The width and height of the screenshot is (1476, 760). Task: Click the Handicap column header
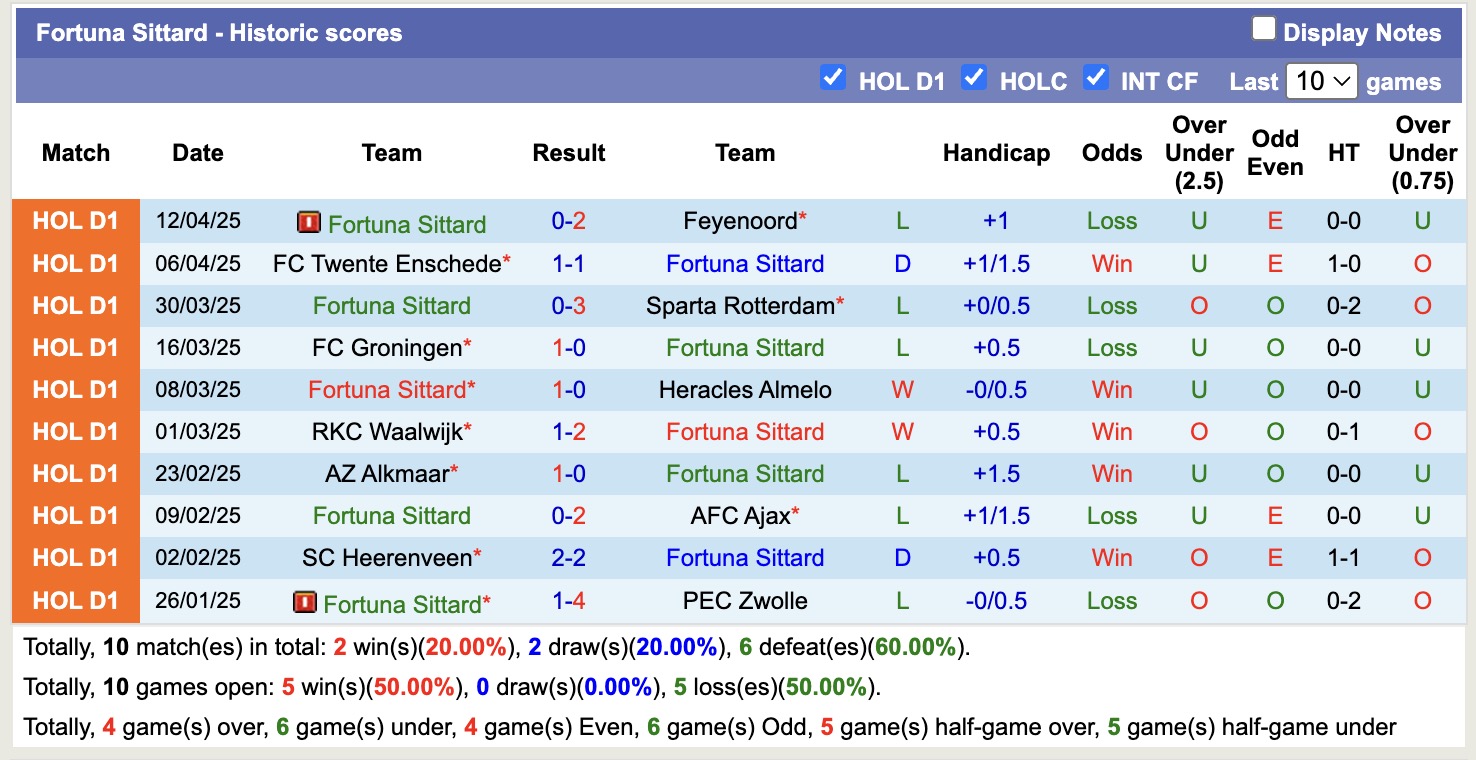click(996, 152)
